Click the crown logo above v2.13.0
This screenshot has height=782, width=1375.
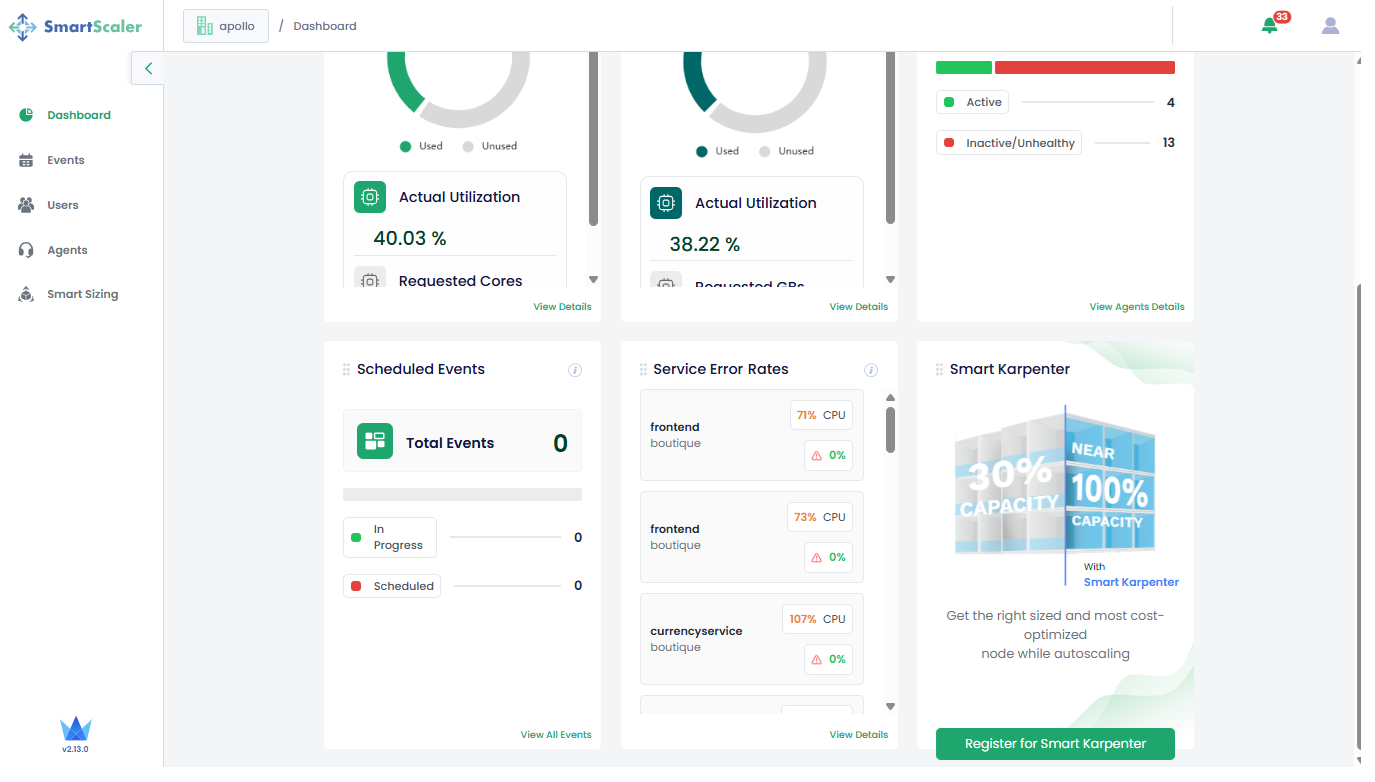point(76,729)
